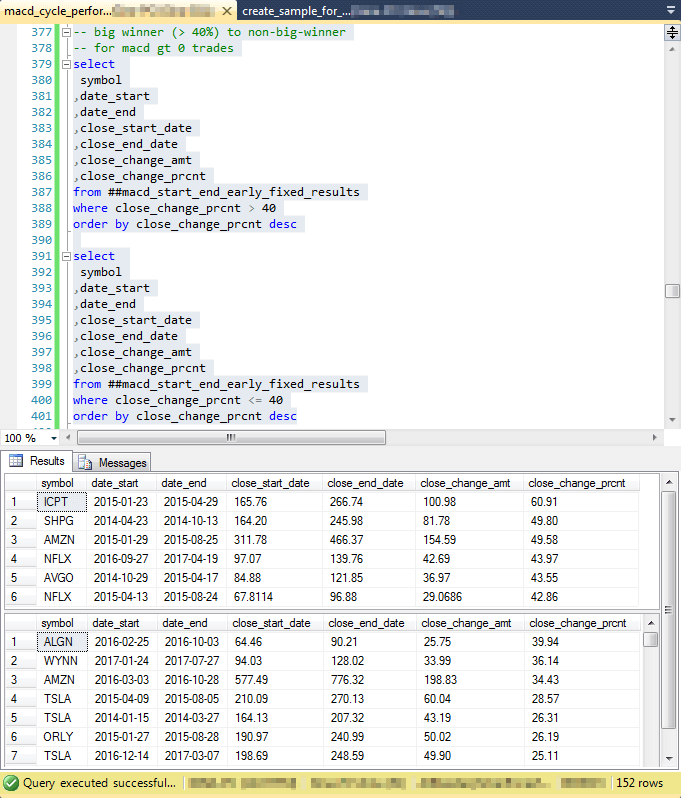Click the query success checkmark icon

(11, 783)
